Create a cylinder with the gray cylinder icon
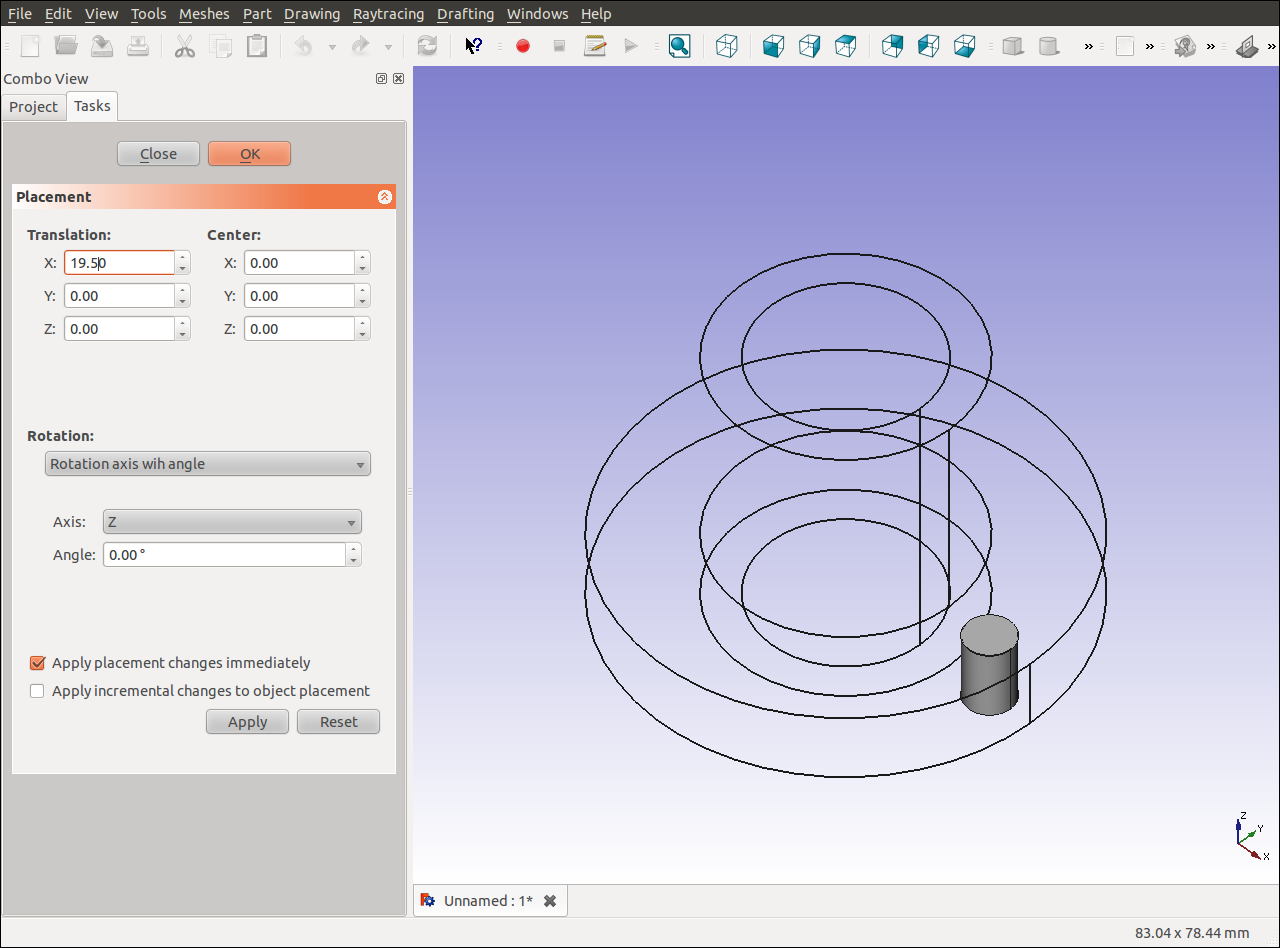Image resolution: width=1280 pixels, height=948 pixels. (1049, 46)
